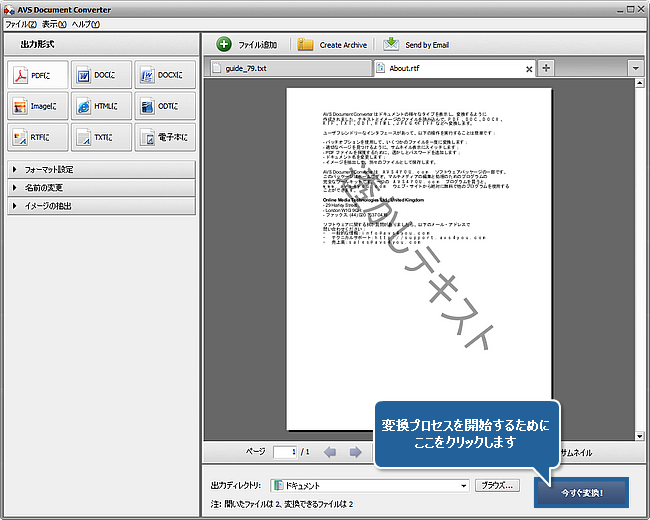
Task: Select PDF output format button
Action: pyautogui.click(x=38, y=75)
